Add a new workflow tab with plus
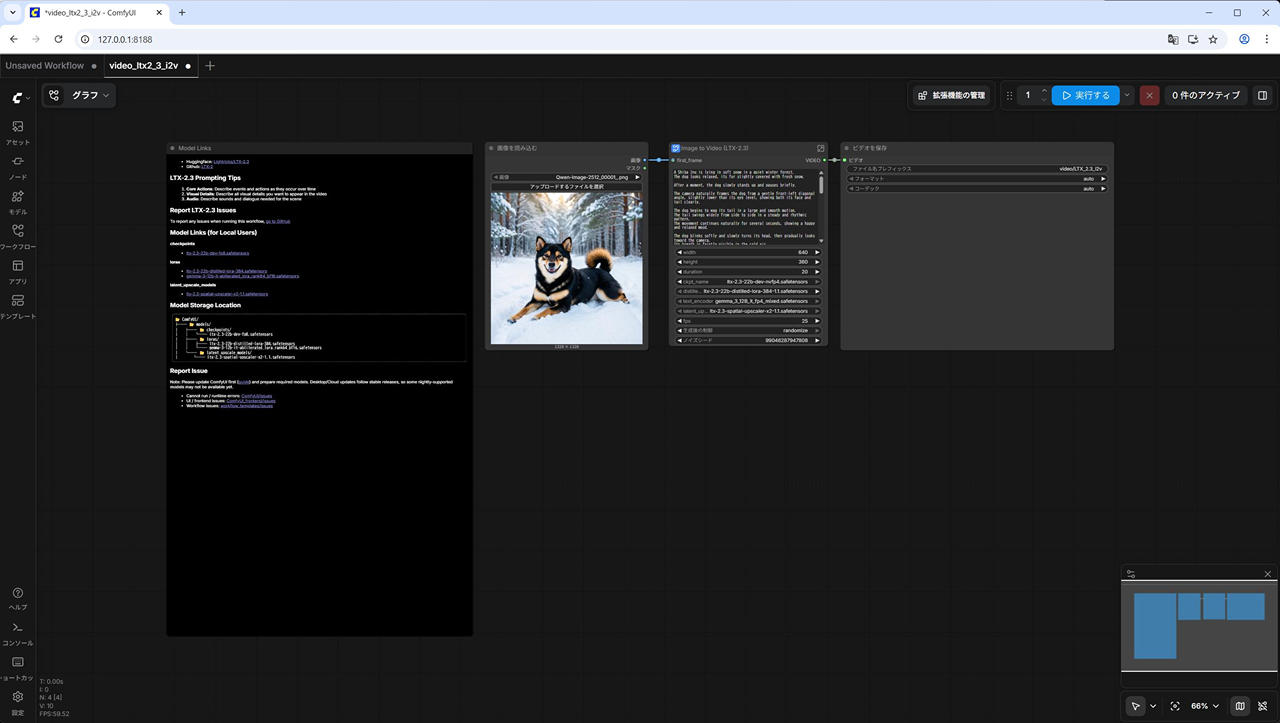The height and width of the screenshot is (723, 1280). coord(210,66)
